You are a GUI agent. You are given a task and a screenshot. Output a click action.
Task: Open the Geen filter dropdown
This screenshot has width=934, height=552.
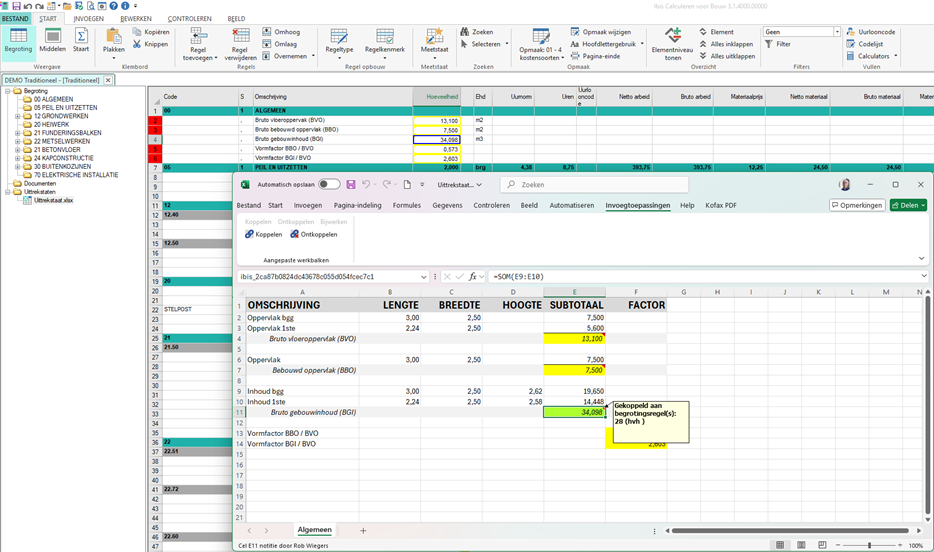coord(837,32)
